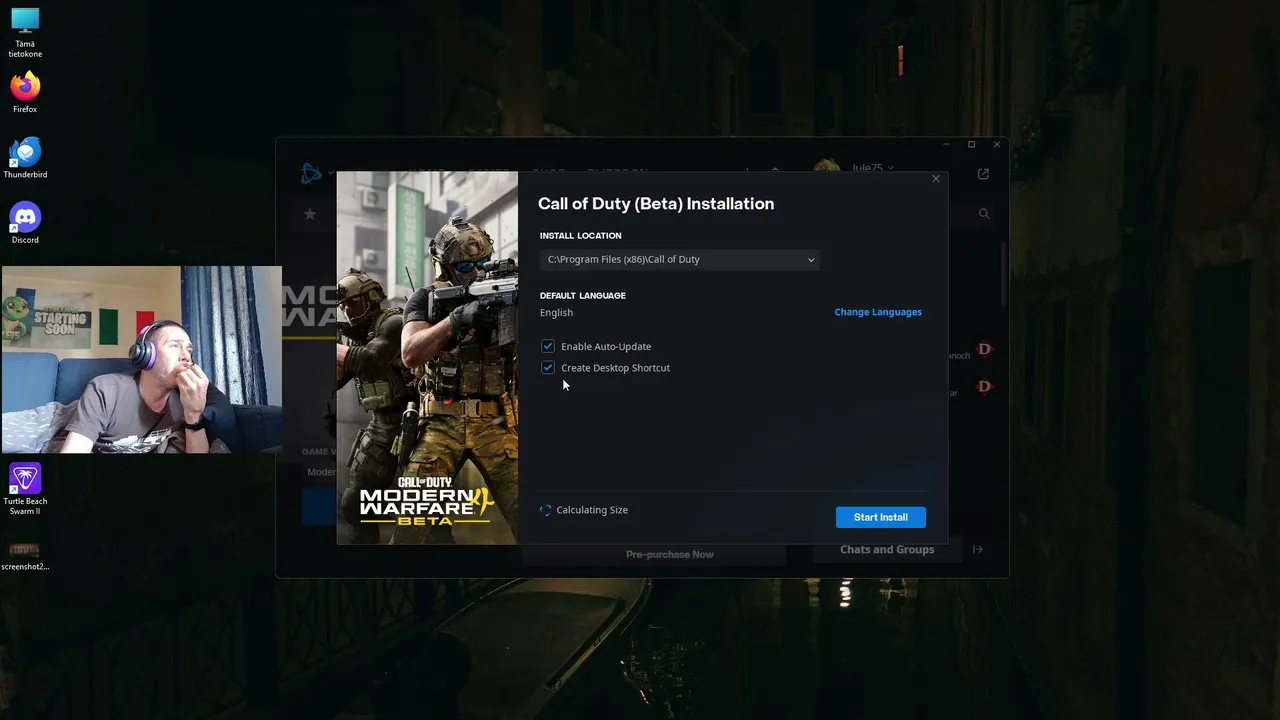The height and width of the screenshot is (720, 1280).
Task: Close the Call of Duty installation dialog
Action: click(x=936, y=179)
